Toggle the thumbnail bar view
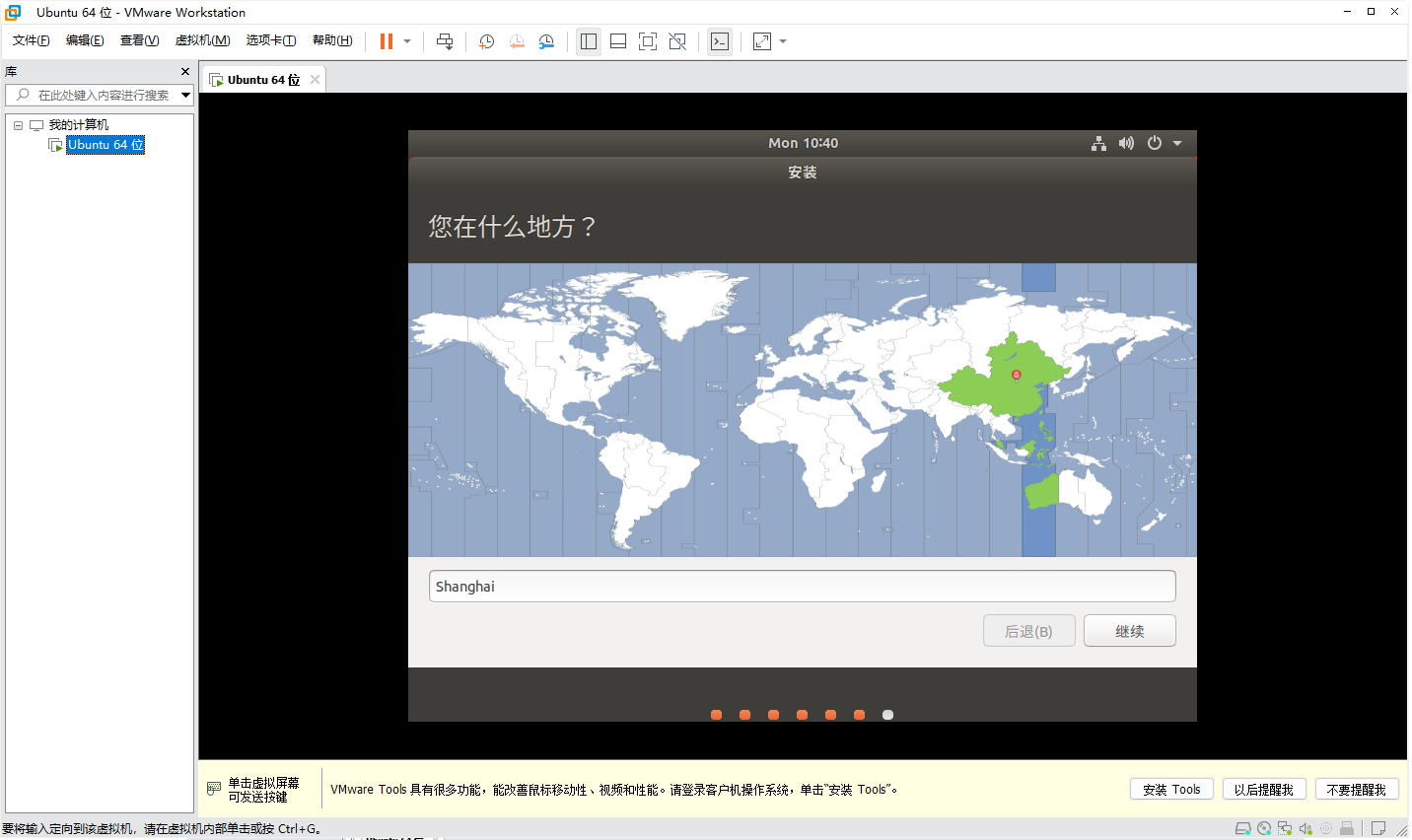Viewport: 1412px width, 840px height. tap(618, 41)
